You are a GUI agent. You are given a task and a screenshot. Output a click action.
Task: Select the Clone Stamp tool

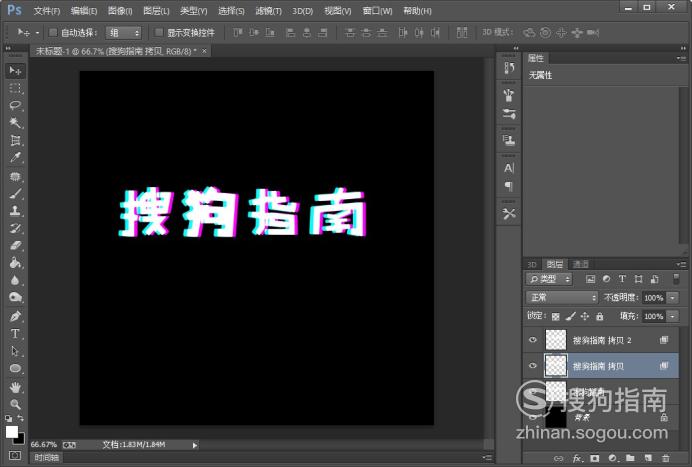tap(15, 211)
